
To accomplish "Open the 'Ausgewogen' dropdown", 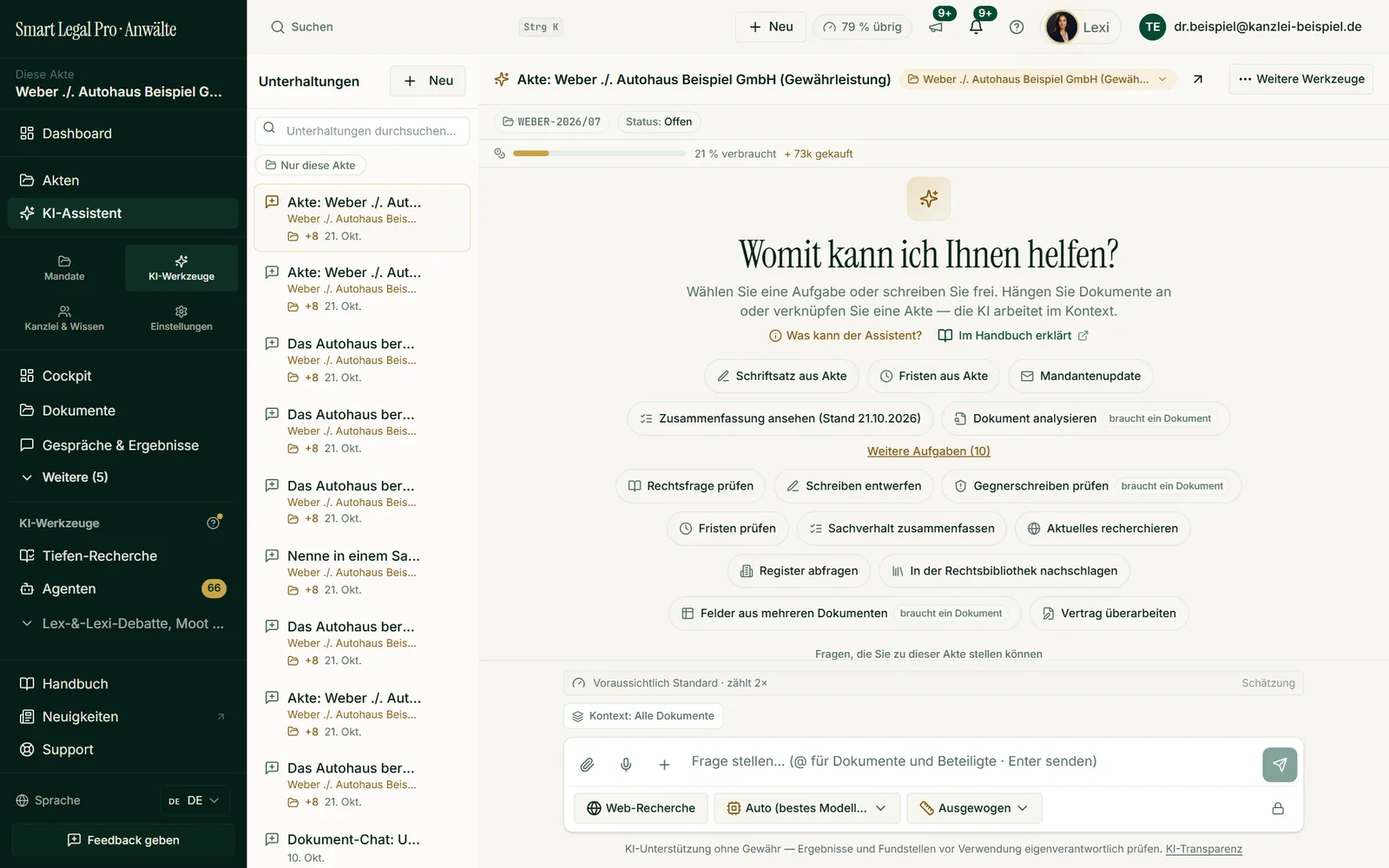I will coord(974,808).
